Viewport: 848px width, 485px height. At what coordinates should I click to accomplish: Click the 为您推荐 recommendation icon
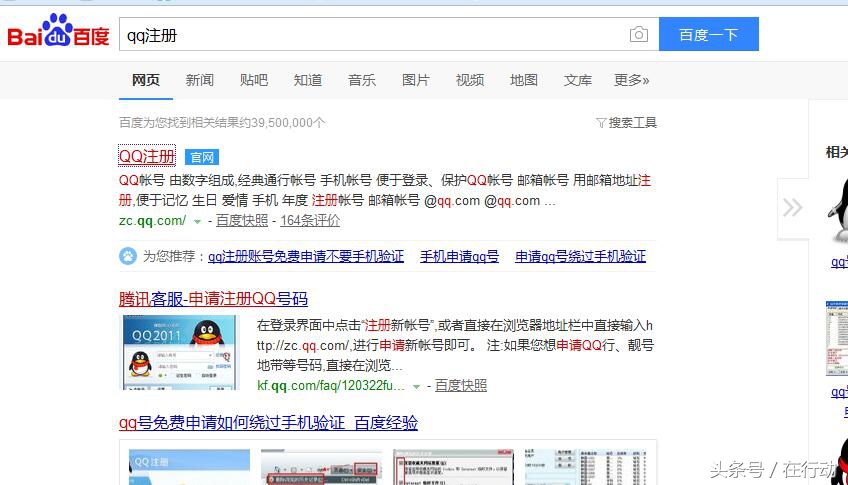pyautogui.click(x=128, y=256)
